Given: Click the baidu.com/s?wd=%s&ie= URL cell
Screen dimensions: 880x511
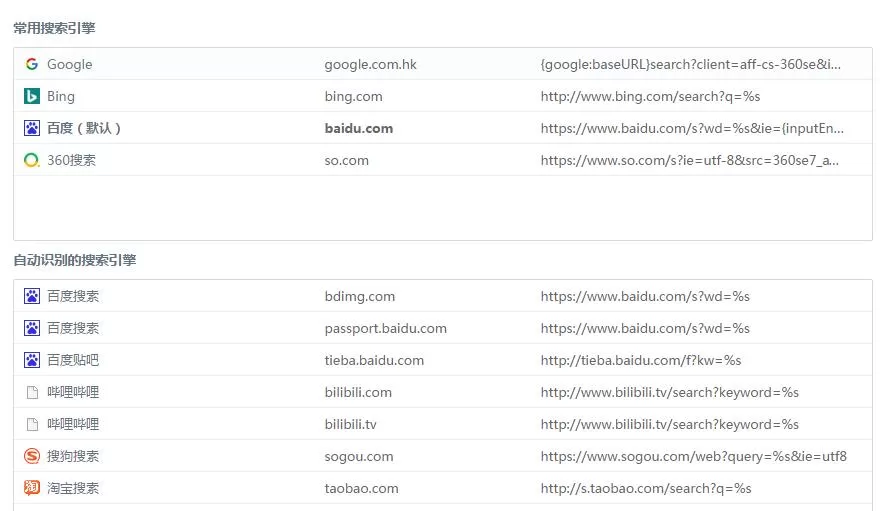Looking at the screenshot, I should [x=692, y=128].
